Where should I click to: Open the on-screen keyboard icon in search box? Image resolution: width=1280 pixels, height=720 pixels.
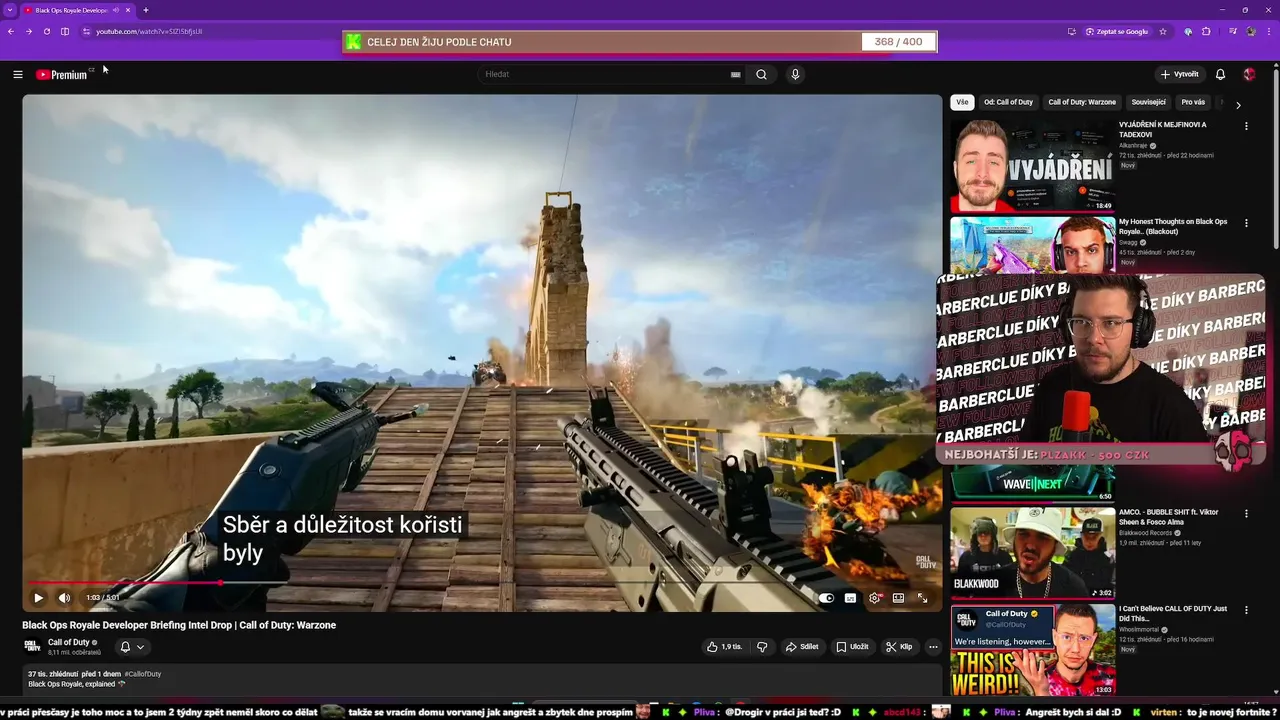[736, 74]
